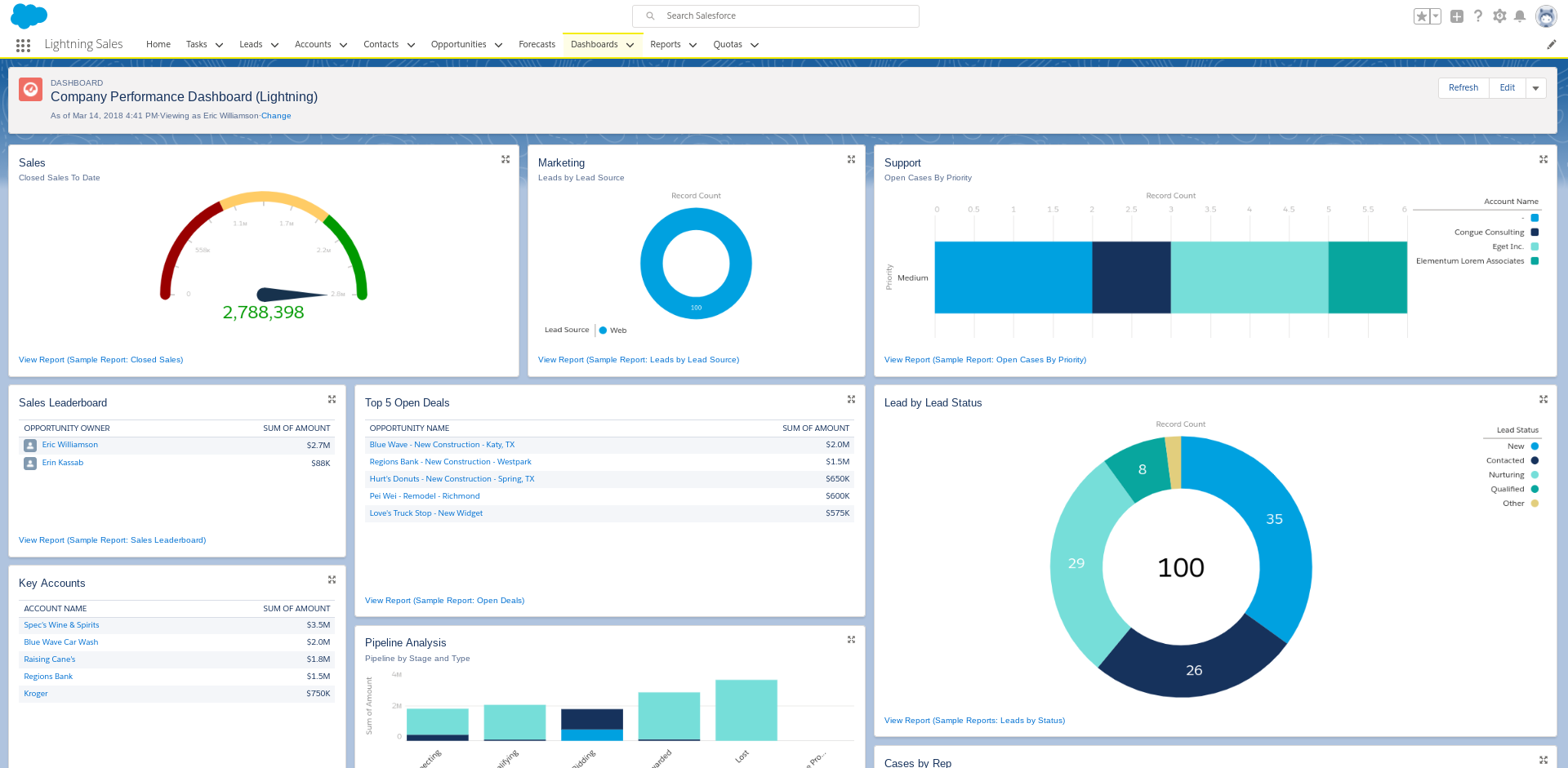The width and height of the screenshot is (1568, 768).
Task: Click the Qualified lead status legend swatch
Action: (x=1535, y=490)
